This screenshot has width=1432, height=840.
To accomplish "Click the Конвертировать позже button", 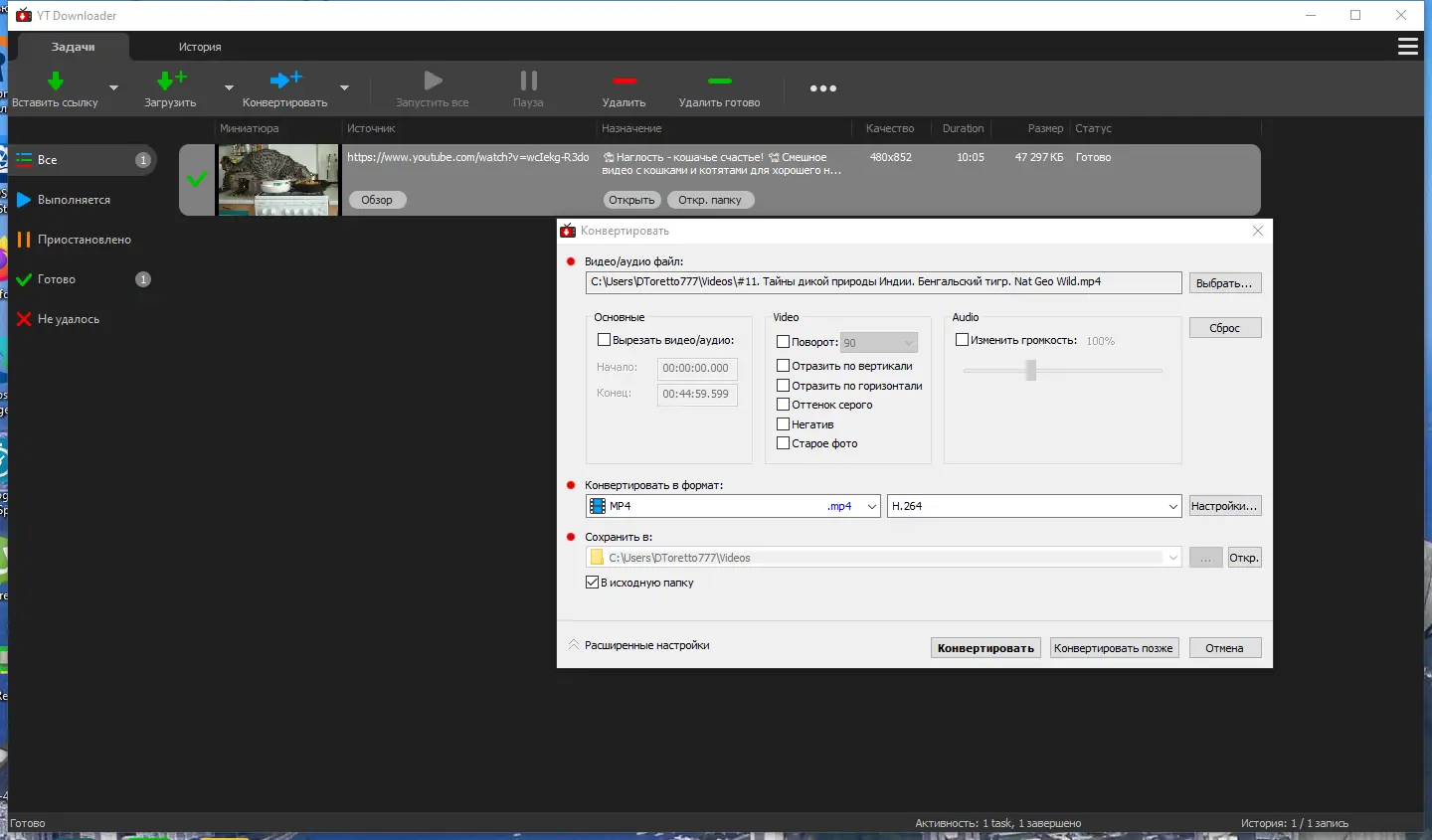I will point(1113,648).
